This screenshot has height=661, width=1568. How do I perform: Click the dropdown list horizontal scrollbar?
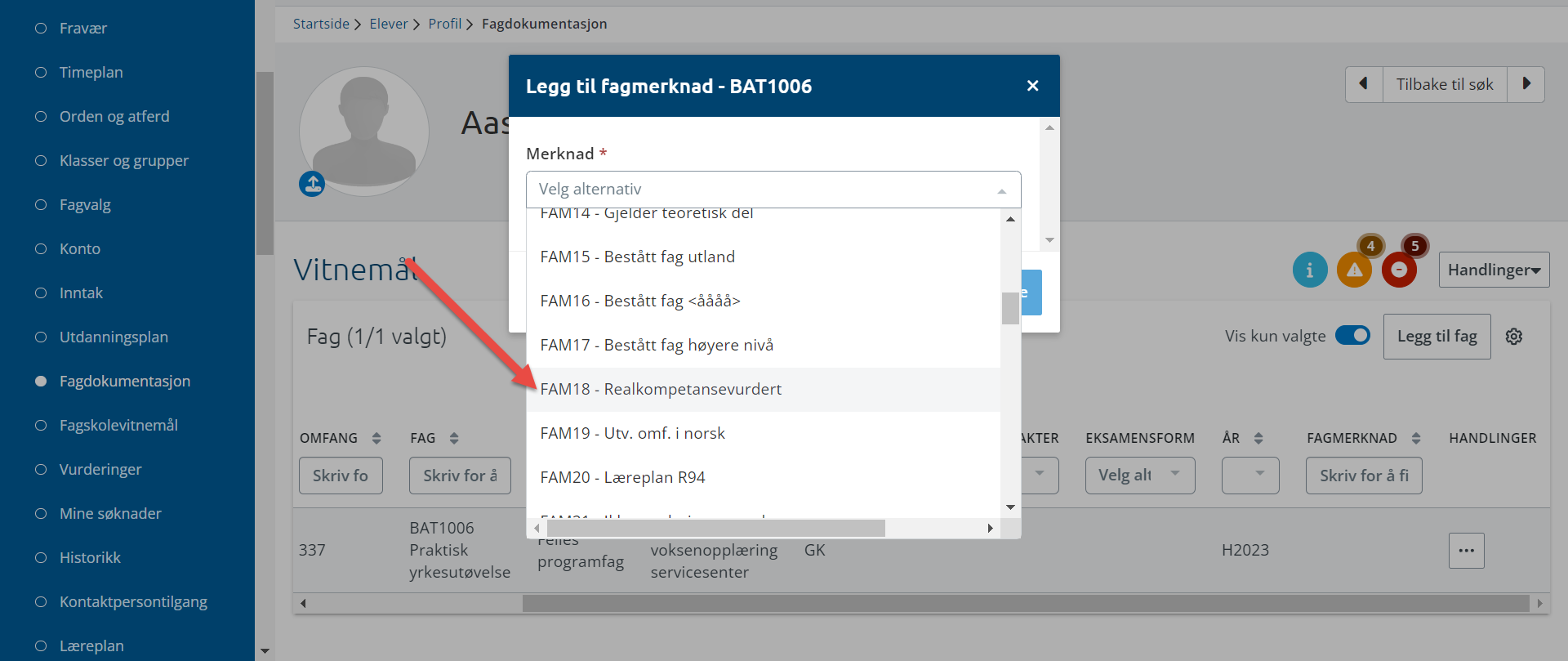(764, 529)
